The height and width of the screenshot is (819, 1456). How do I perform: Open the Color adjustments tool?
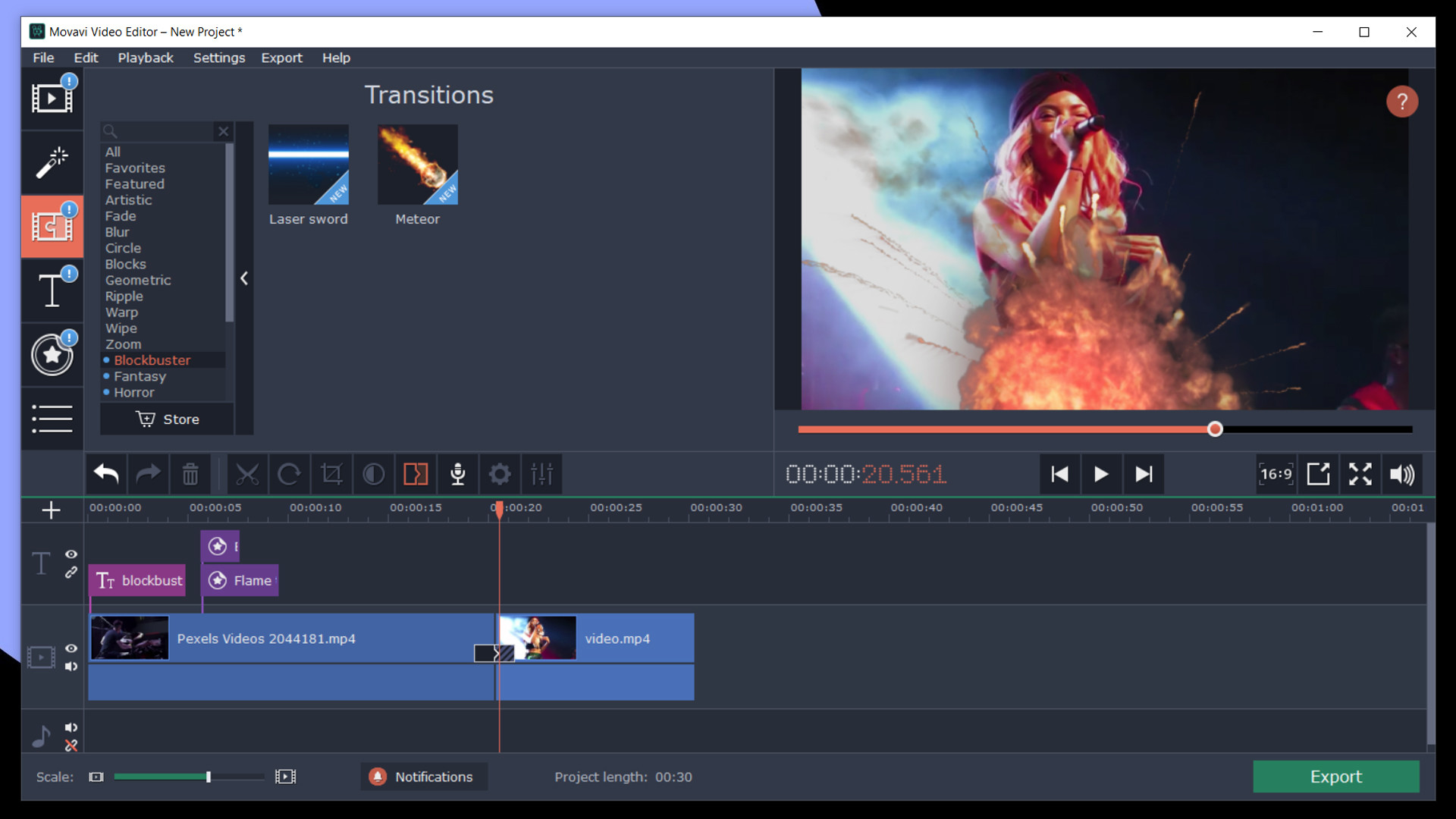(x=373, y=474)
